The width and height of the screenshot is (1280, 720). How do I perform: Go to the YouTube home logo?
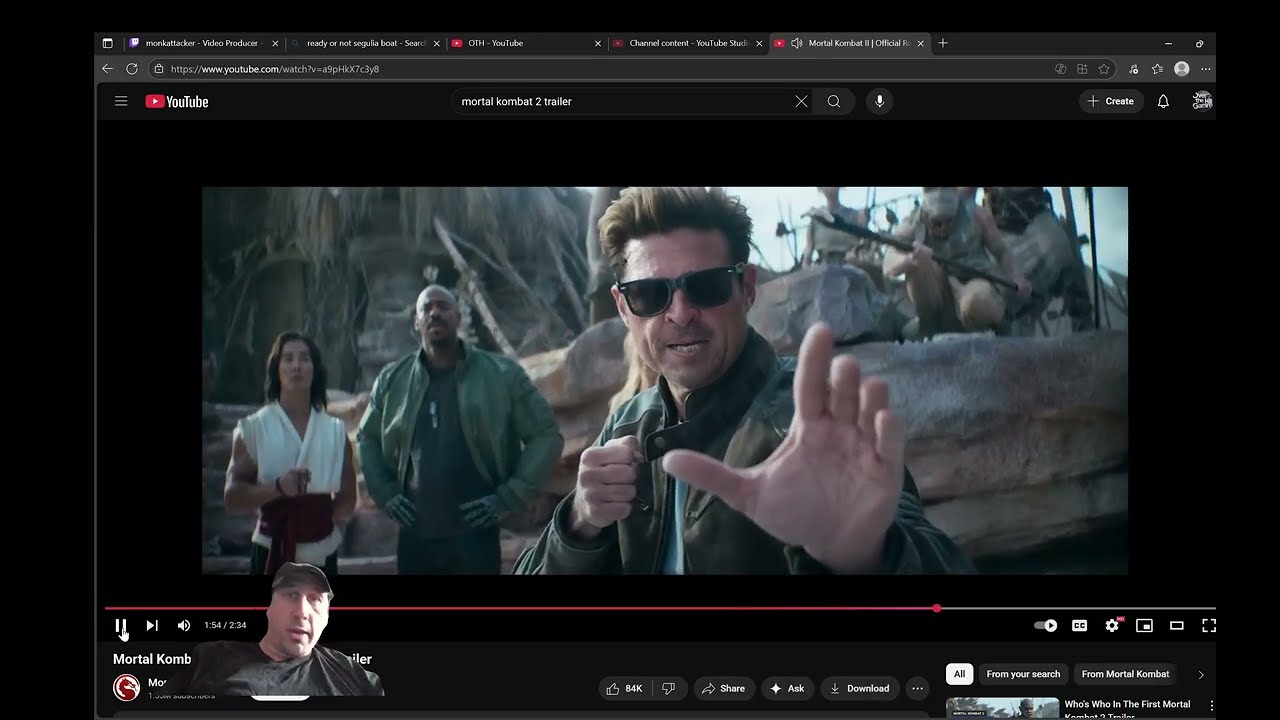177,101
